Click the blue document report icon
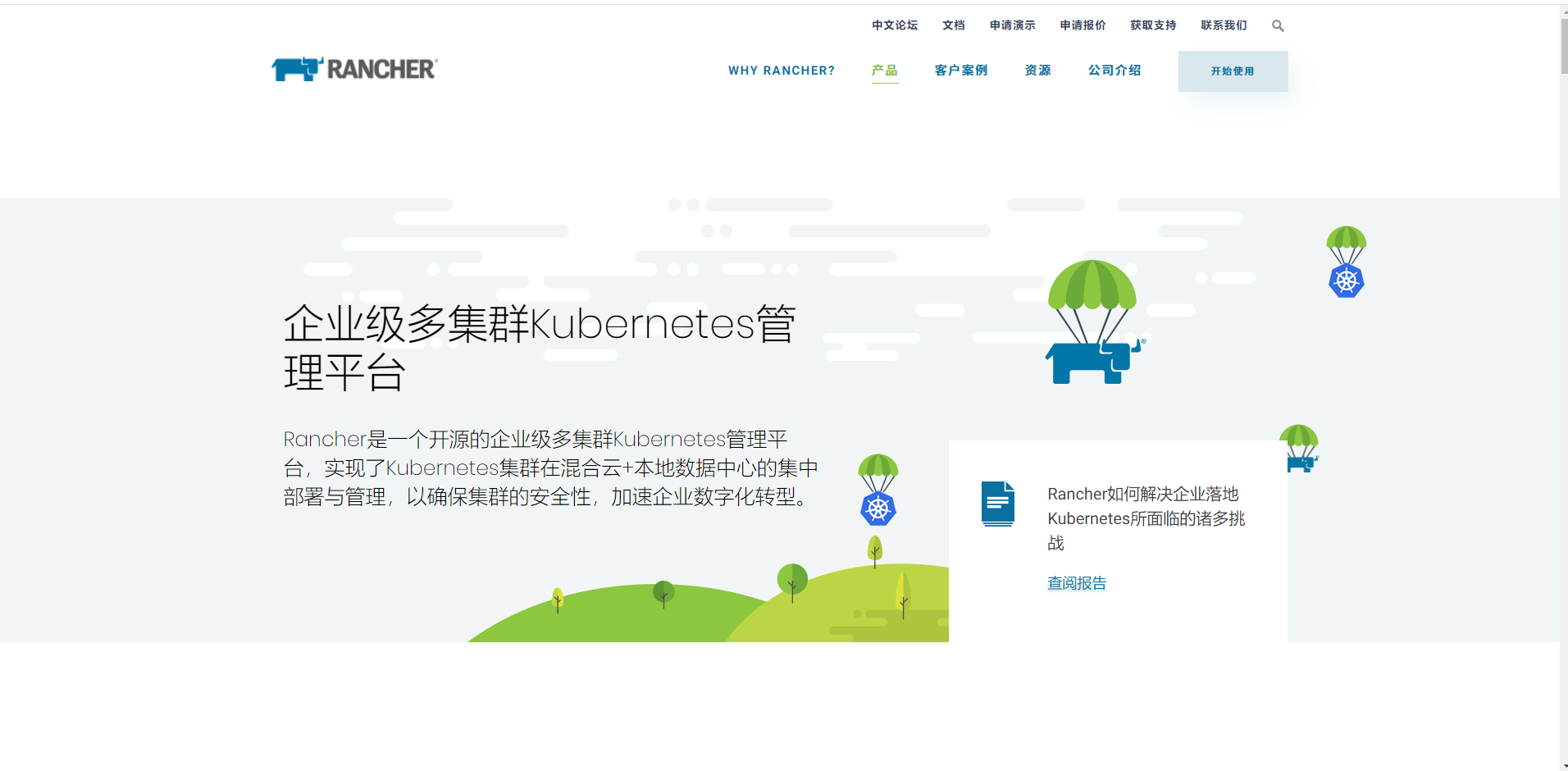 pos(998,504)
